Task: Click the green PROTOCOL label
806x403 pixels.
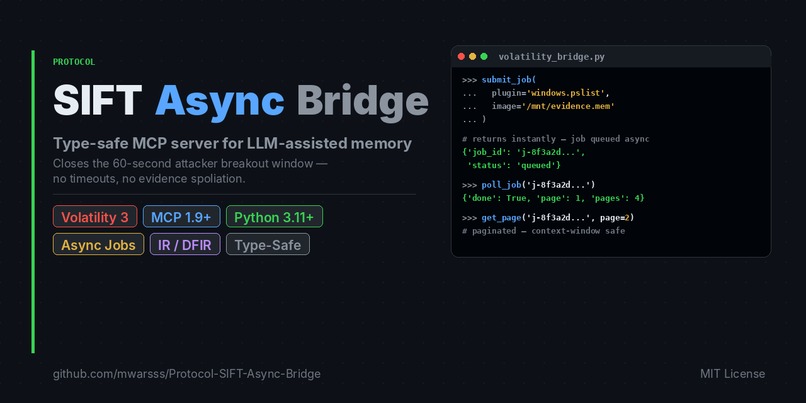Action: (x=74, y=62)
